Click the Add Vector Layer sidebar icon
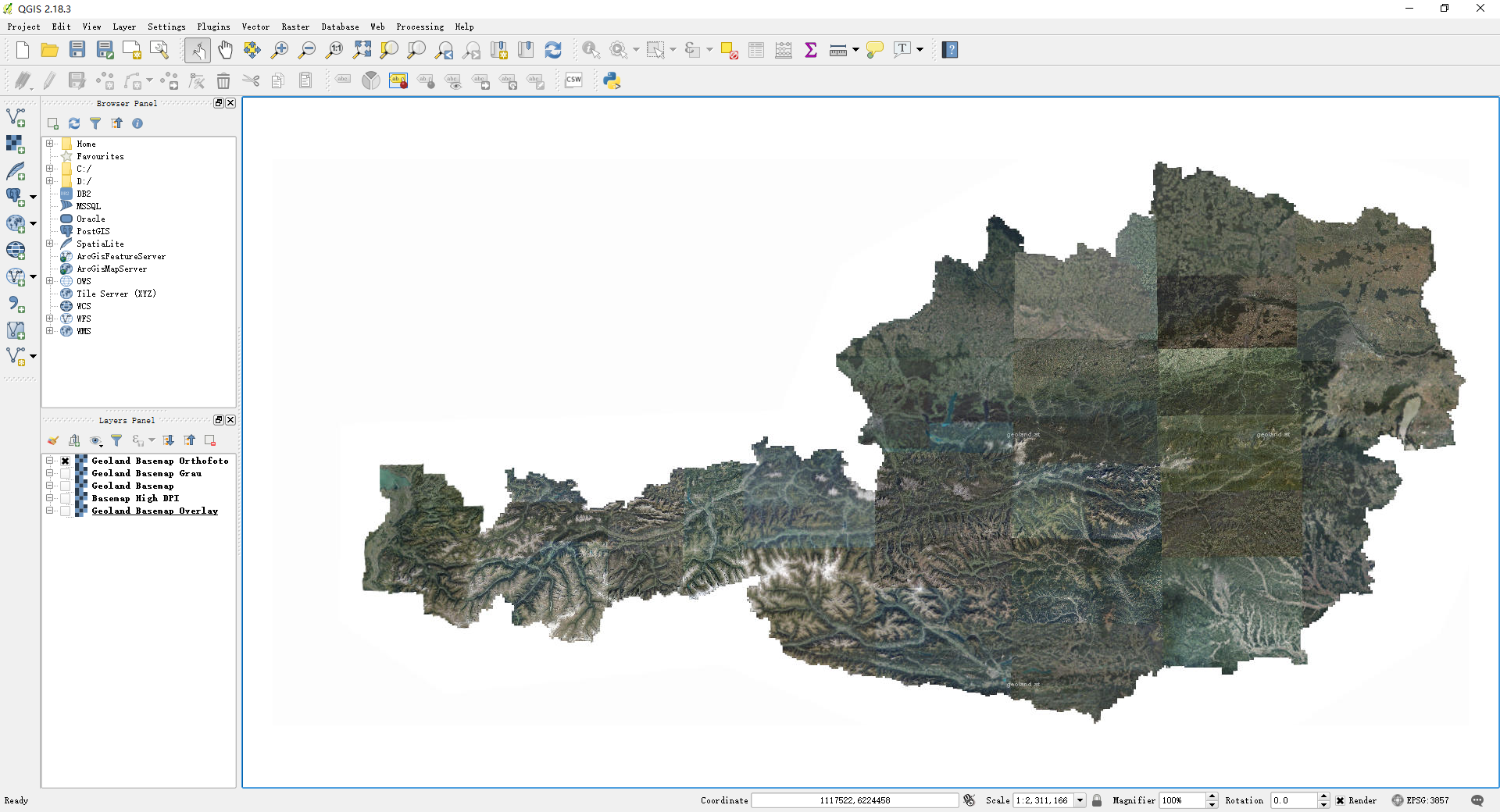 coord(16,118)
